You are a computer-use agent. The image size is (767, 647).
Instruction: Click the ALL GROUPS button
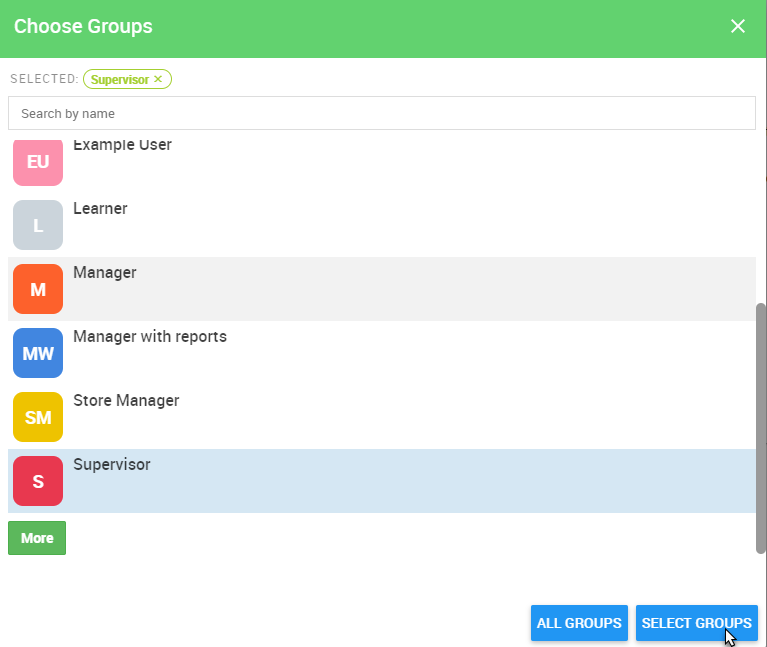(579, 623)
